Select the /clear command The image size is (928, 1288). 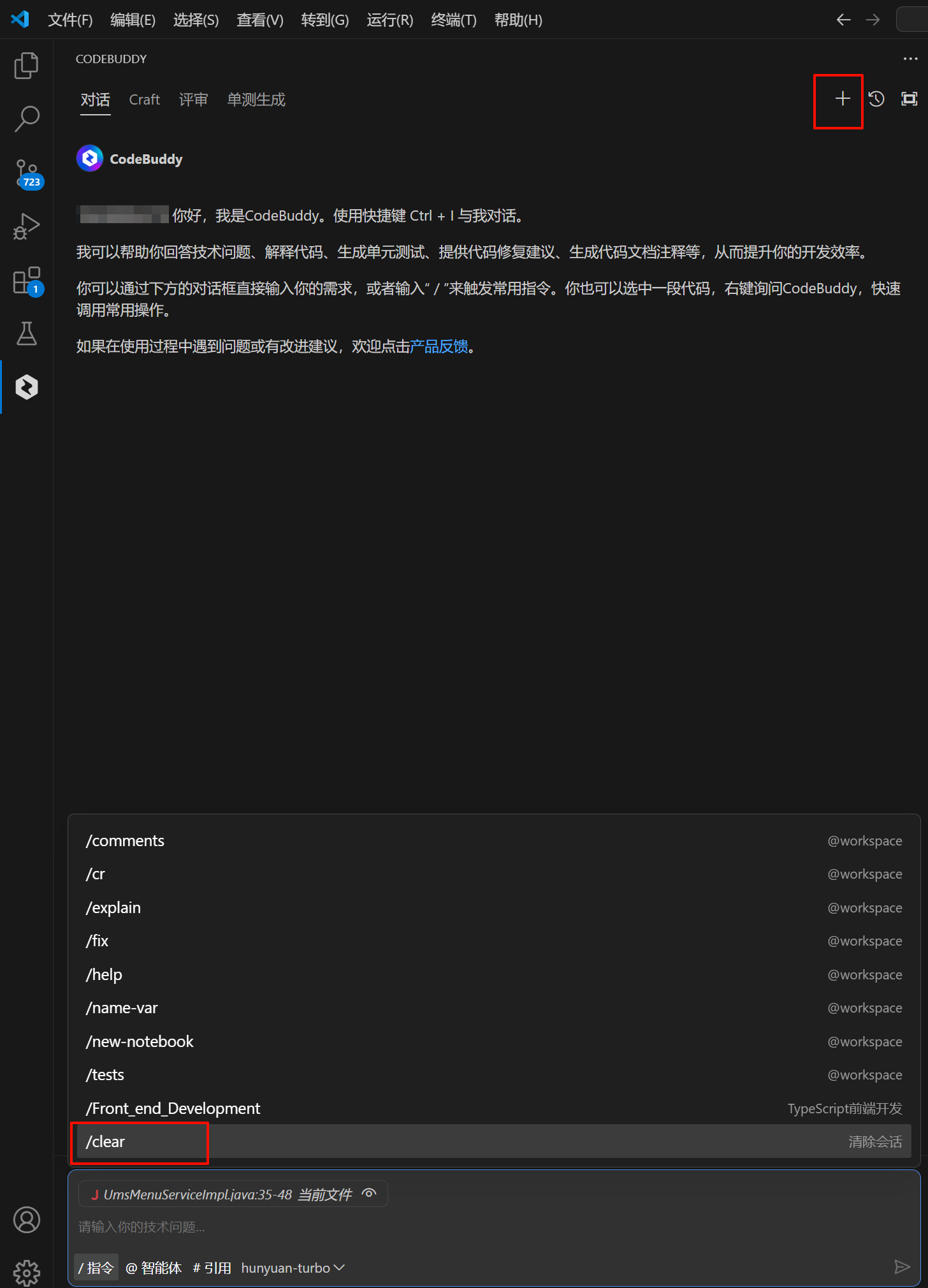coord(106,1141)
